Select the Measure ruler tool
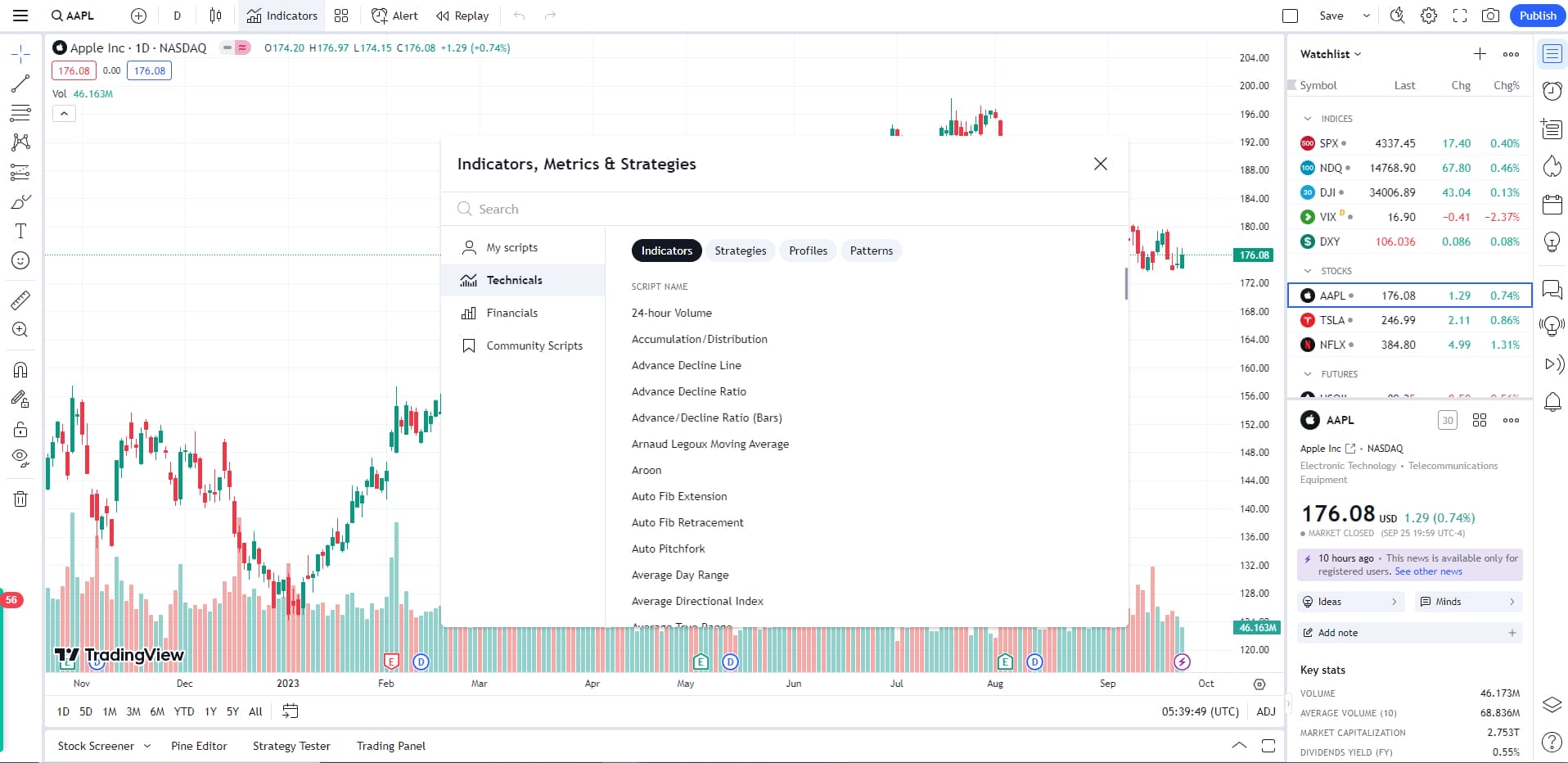Viewport: 1568px width, 763px height. coord(20,298)
